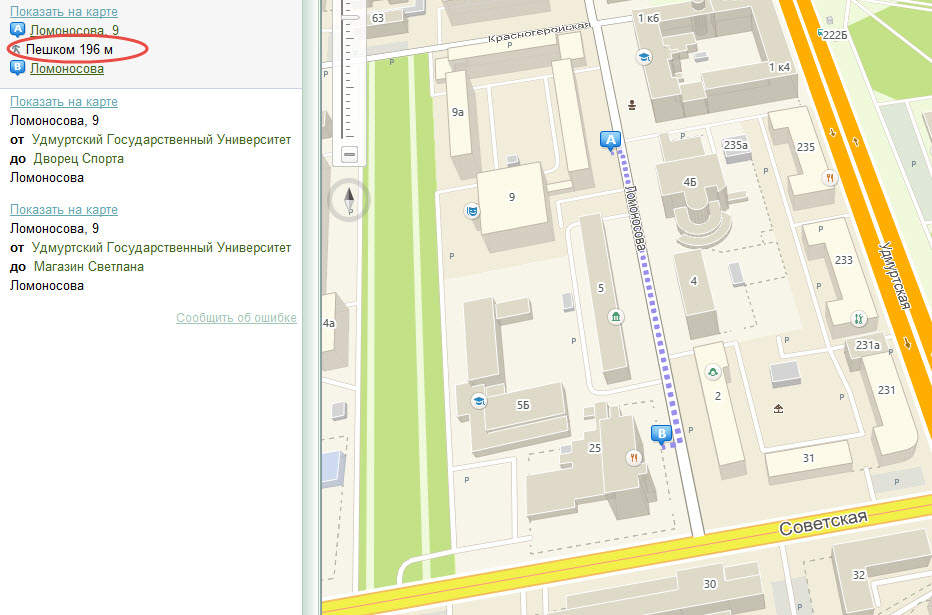
Task: Click the park icon above building 2
Action: tap(712, 372)
